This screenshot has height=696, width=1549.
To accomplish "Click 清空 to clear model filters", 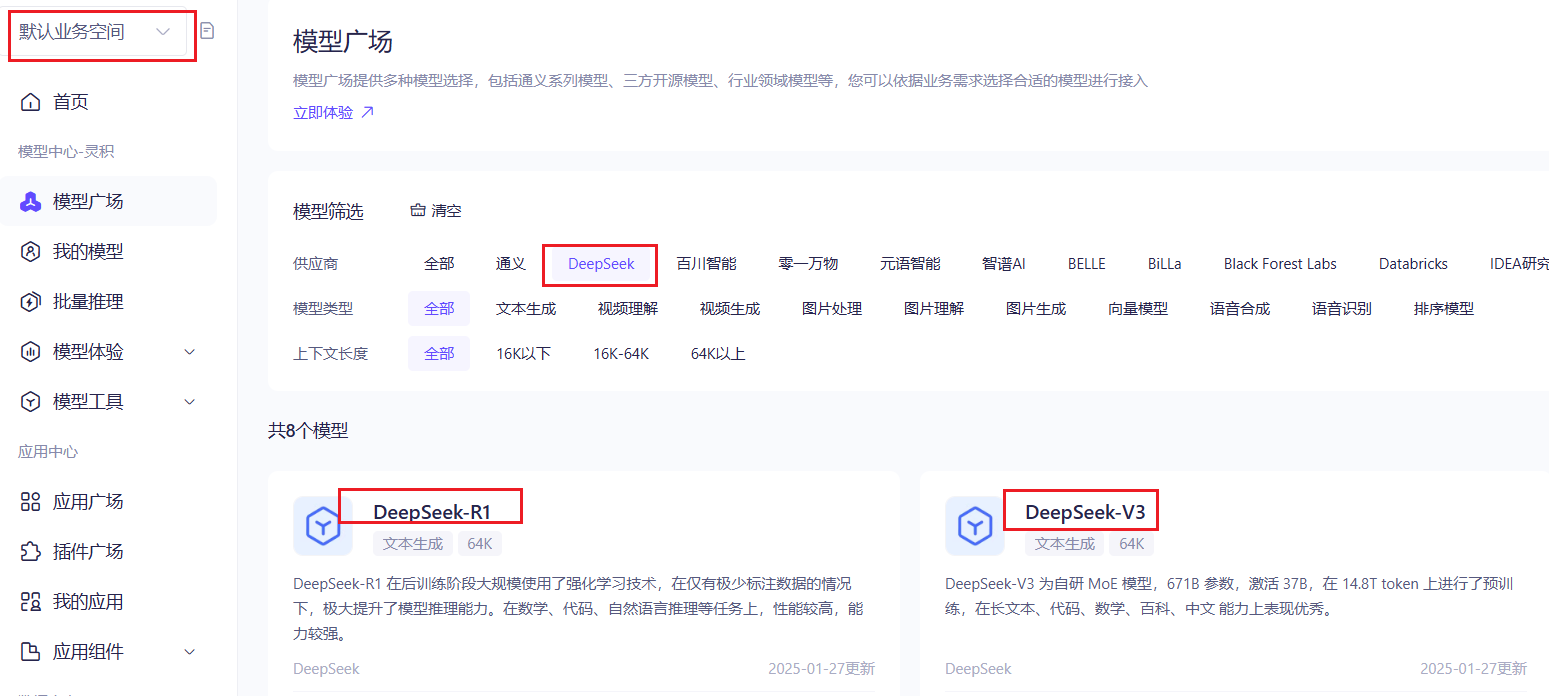I will click(436, 211).
